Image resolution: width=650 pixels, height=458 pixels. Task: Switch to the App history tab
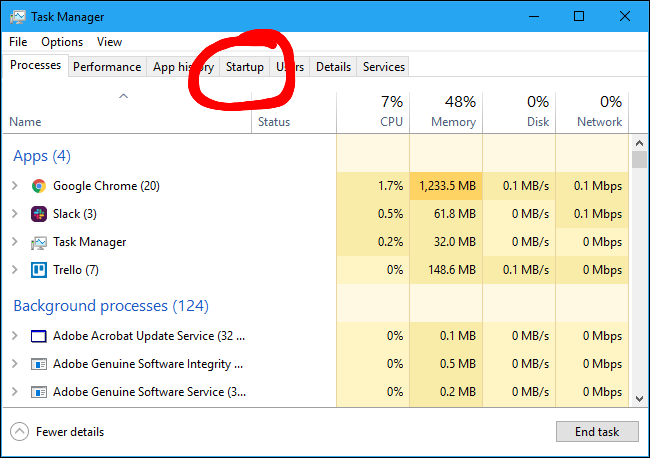click(x=183, y=67)
